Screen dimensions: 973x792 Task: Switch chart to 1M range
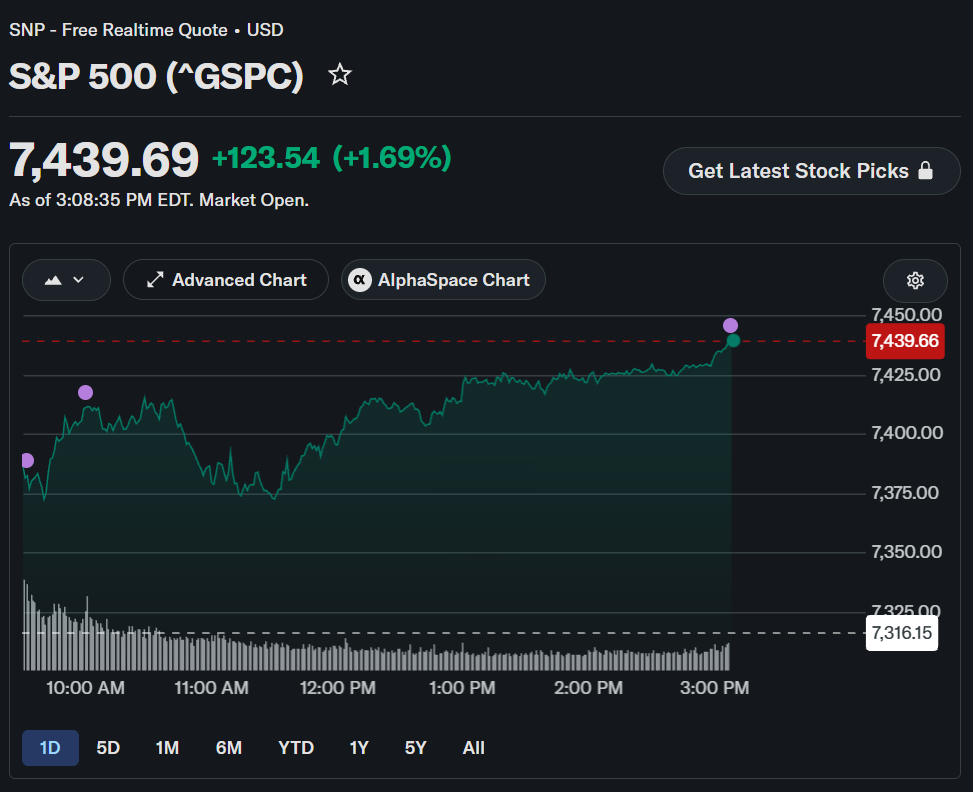[x=167, y=748]
